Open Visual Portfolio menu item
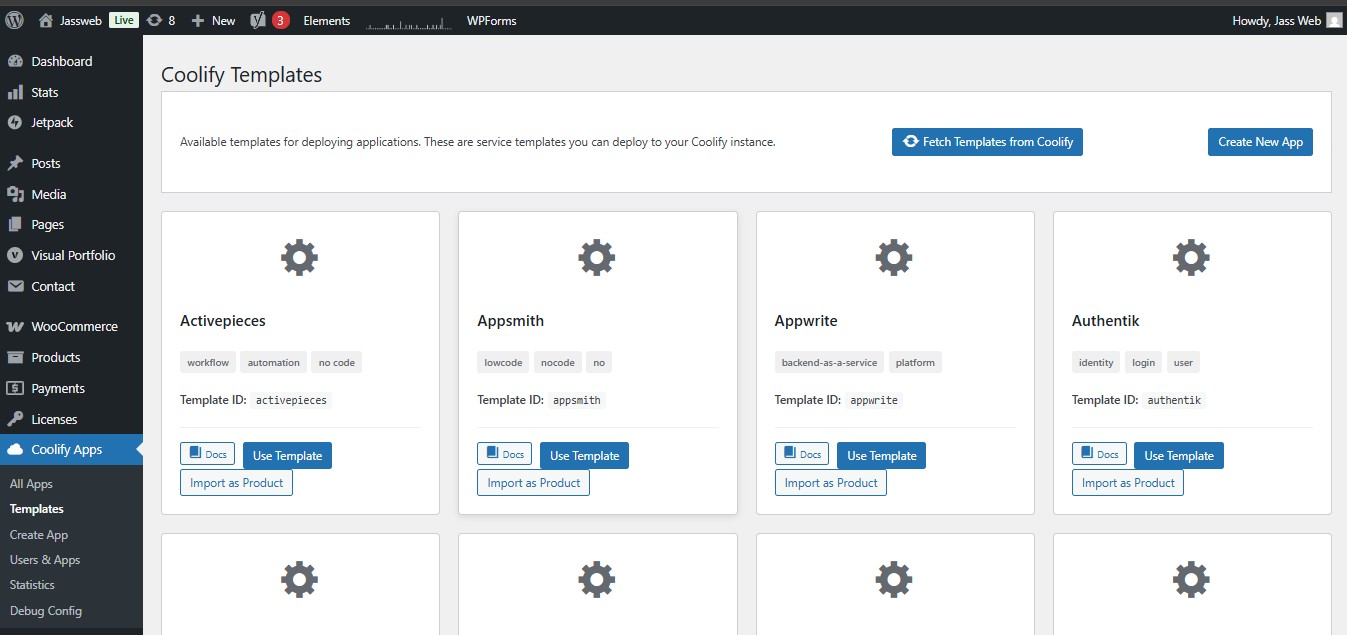The height and width of the screenshot is (635, 1347). [x=71, y=255]
